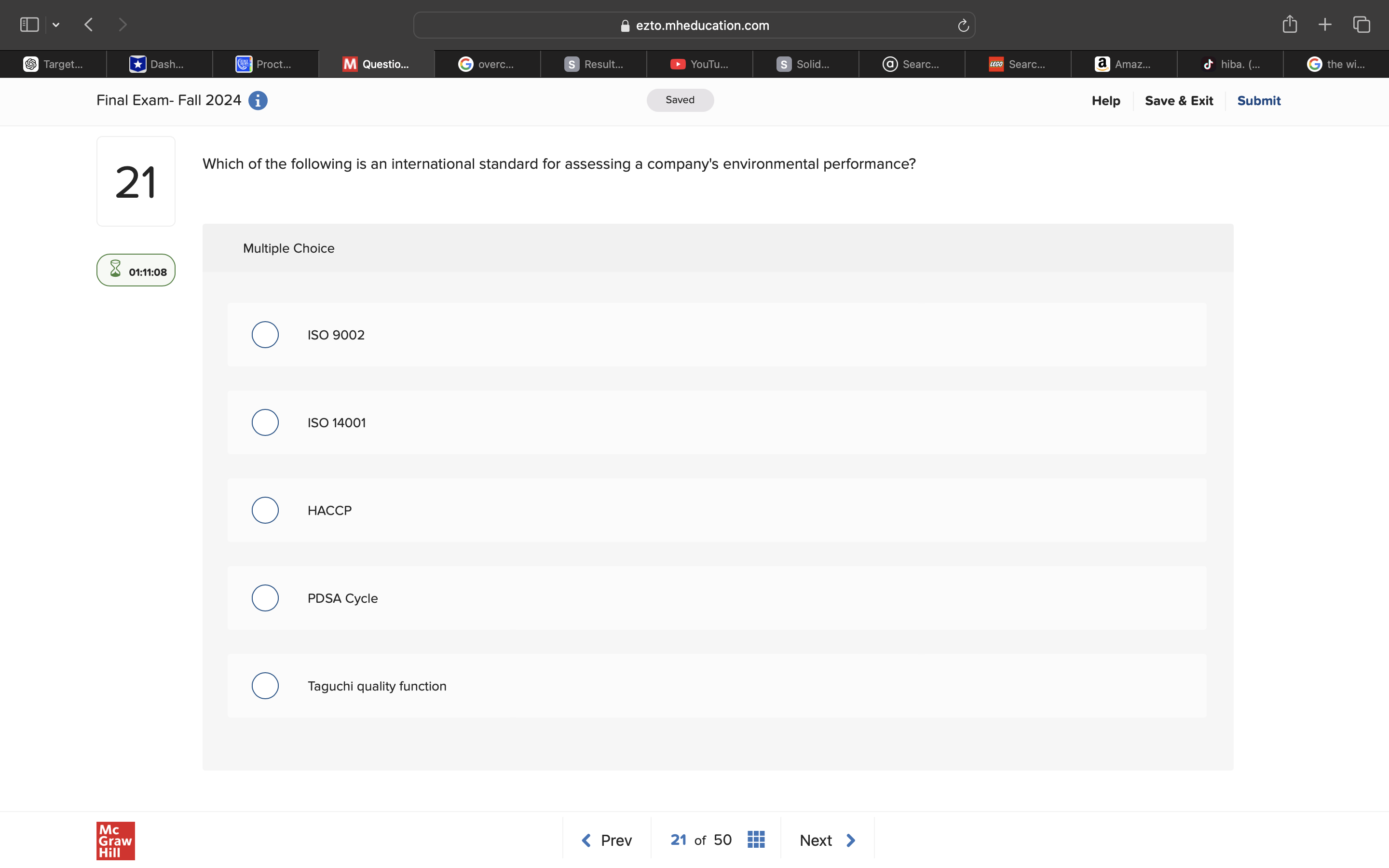Submit the exam
This screenshot has height=868, width=1389.
point(1259,100)
